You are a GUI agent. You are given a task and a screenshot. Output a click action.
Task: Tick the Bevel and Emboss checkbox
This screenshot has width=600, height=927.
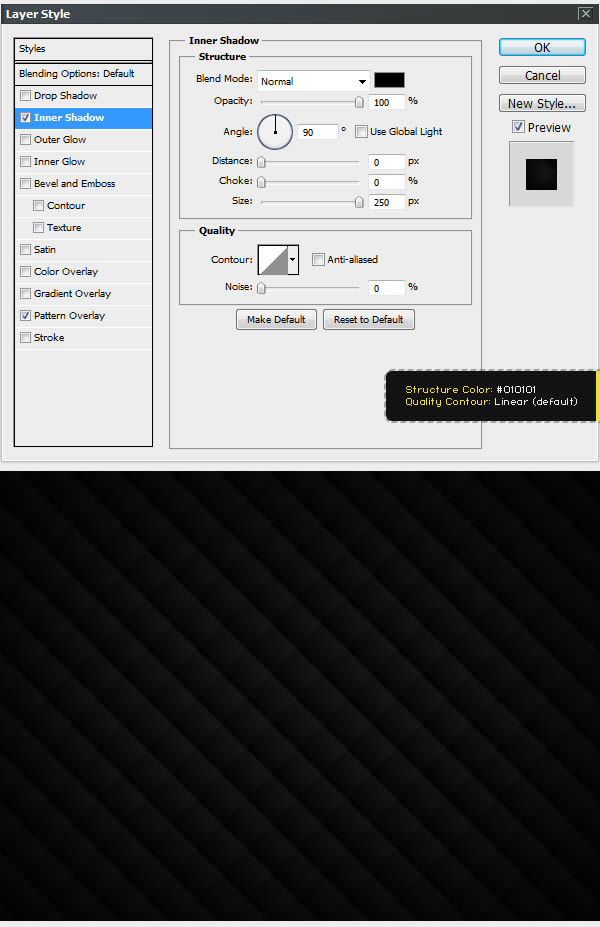[25, 184]
